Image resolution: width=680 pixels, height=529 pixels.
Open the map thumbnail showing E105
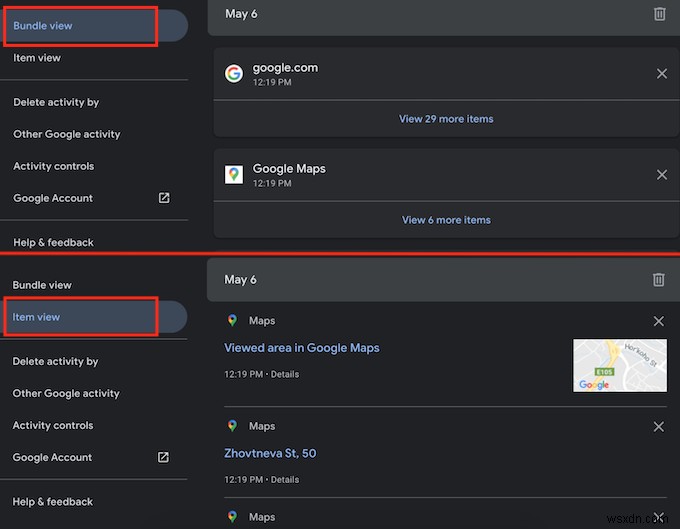click(x=620, y=366)
